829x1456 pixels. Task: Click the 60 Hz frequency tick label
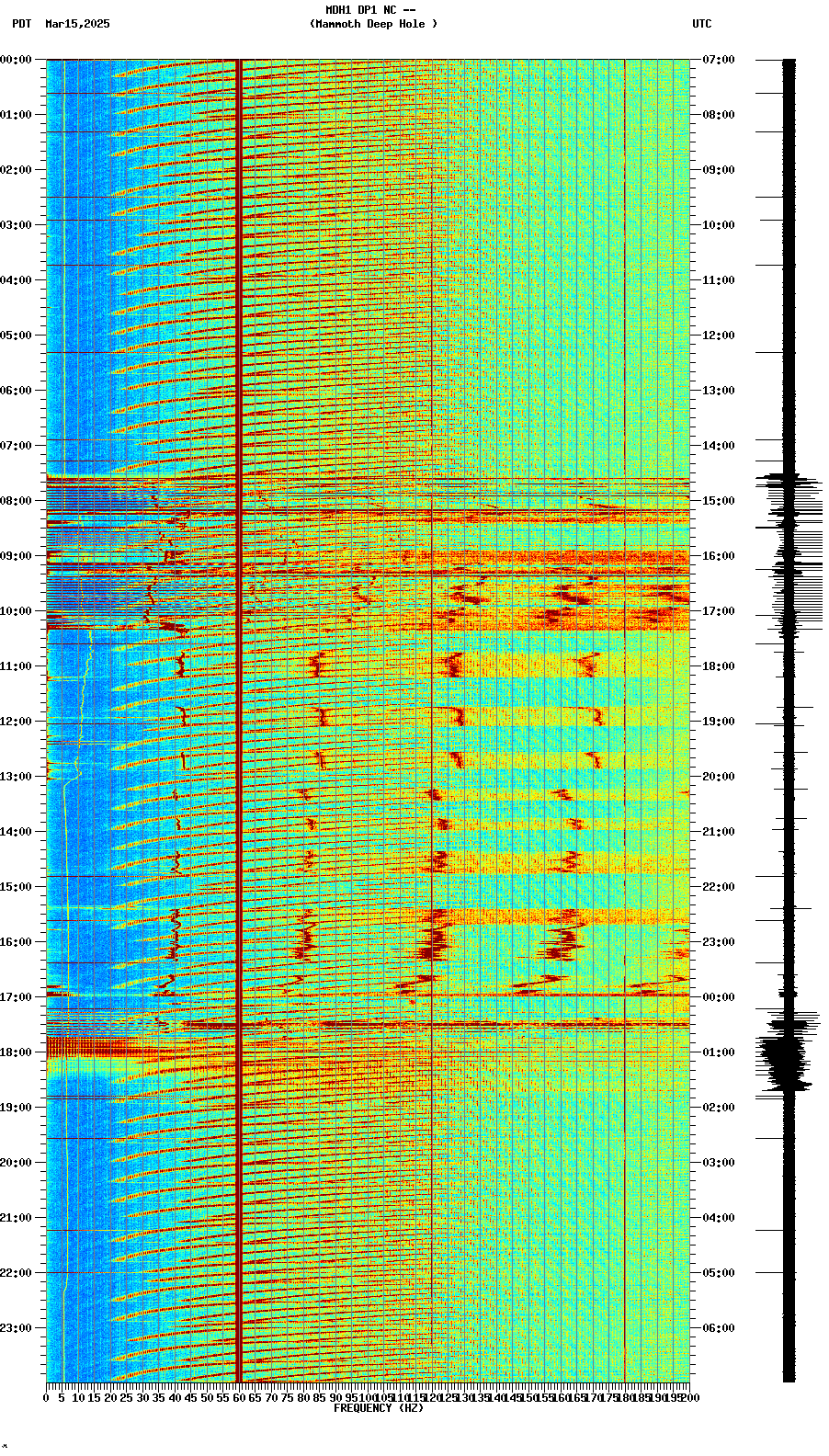pos(239,1398)
